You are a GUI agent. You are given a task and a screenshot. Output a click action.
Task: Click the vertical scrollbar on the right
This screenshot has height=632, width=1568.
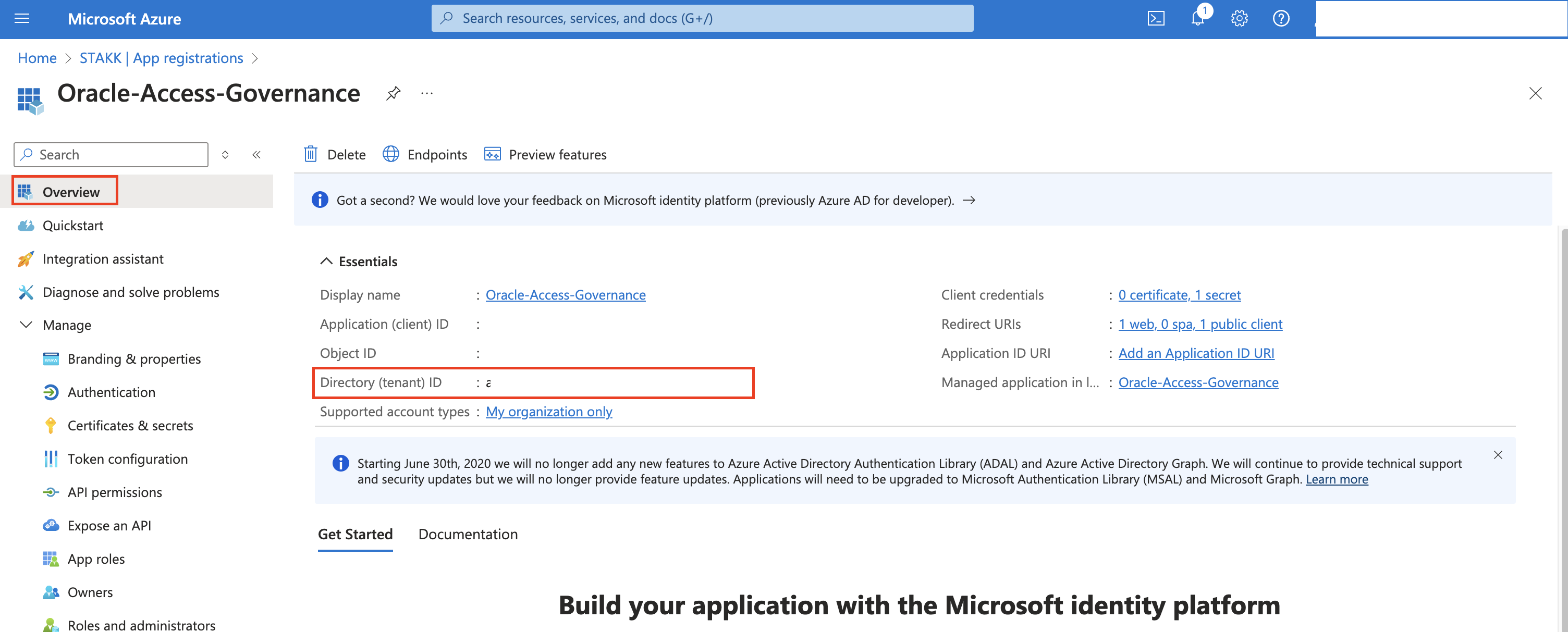tap(1564, 429)
